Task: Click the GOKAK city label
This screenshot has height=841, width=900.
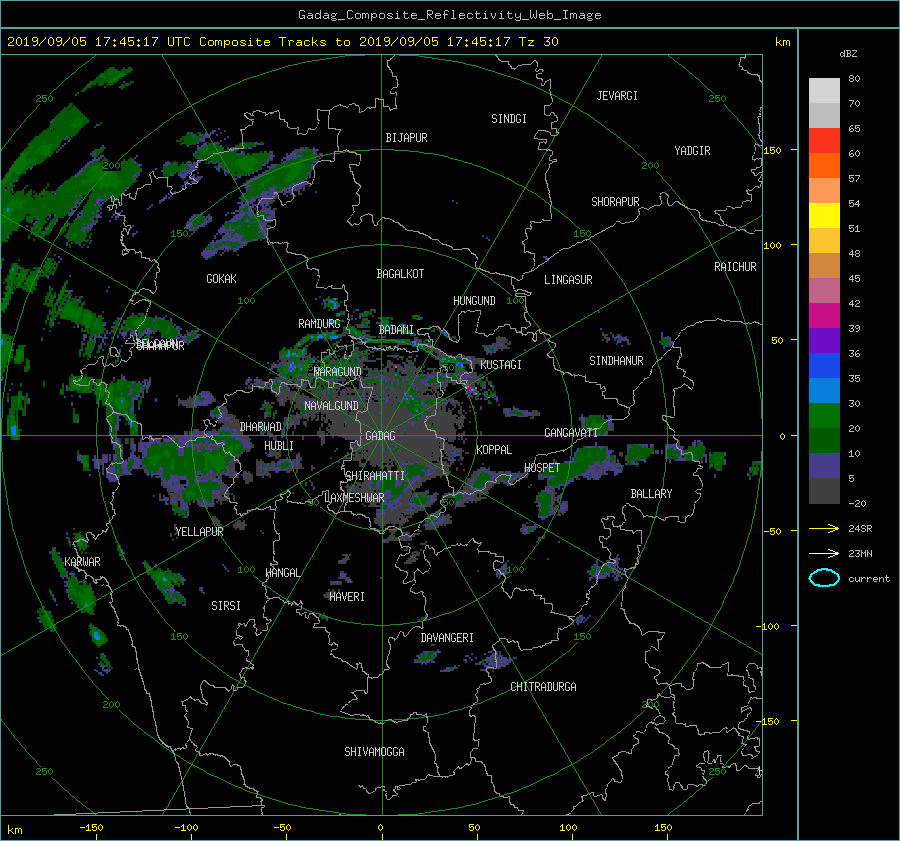Action: pos(221,279)
